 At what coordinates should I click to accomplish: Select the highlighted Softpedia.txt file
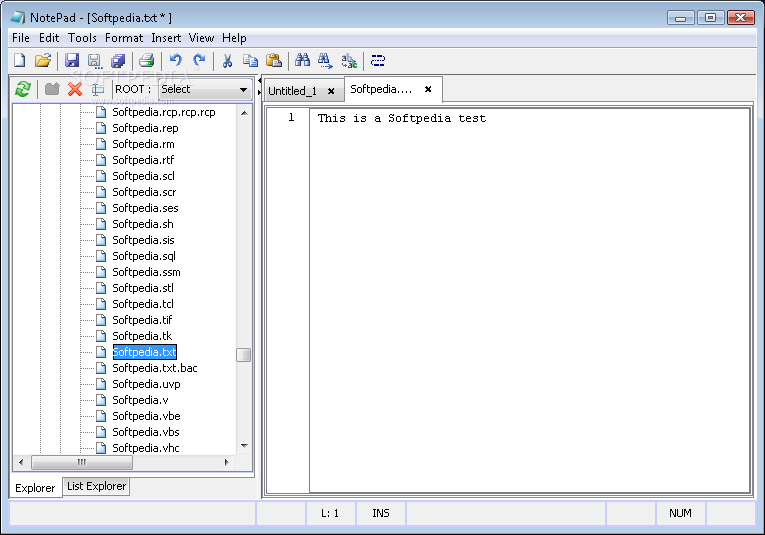144,352
